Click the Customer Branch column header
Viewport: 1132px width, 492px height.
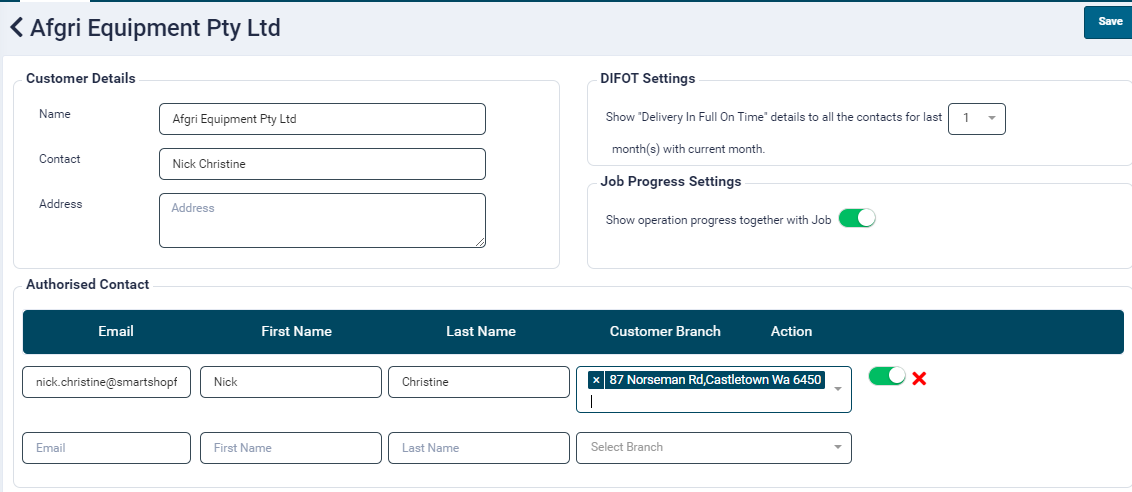click(x=665, y=331)
